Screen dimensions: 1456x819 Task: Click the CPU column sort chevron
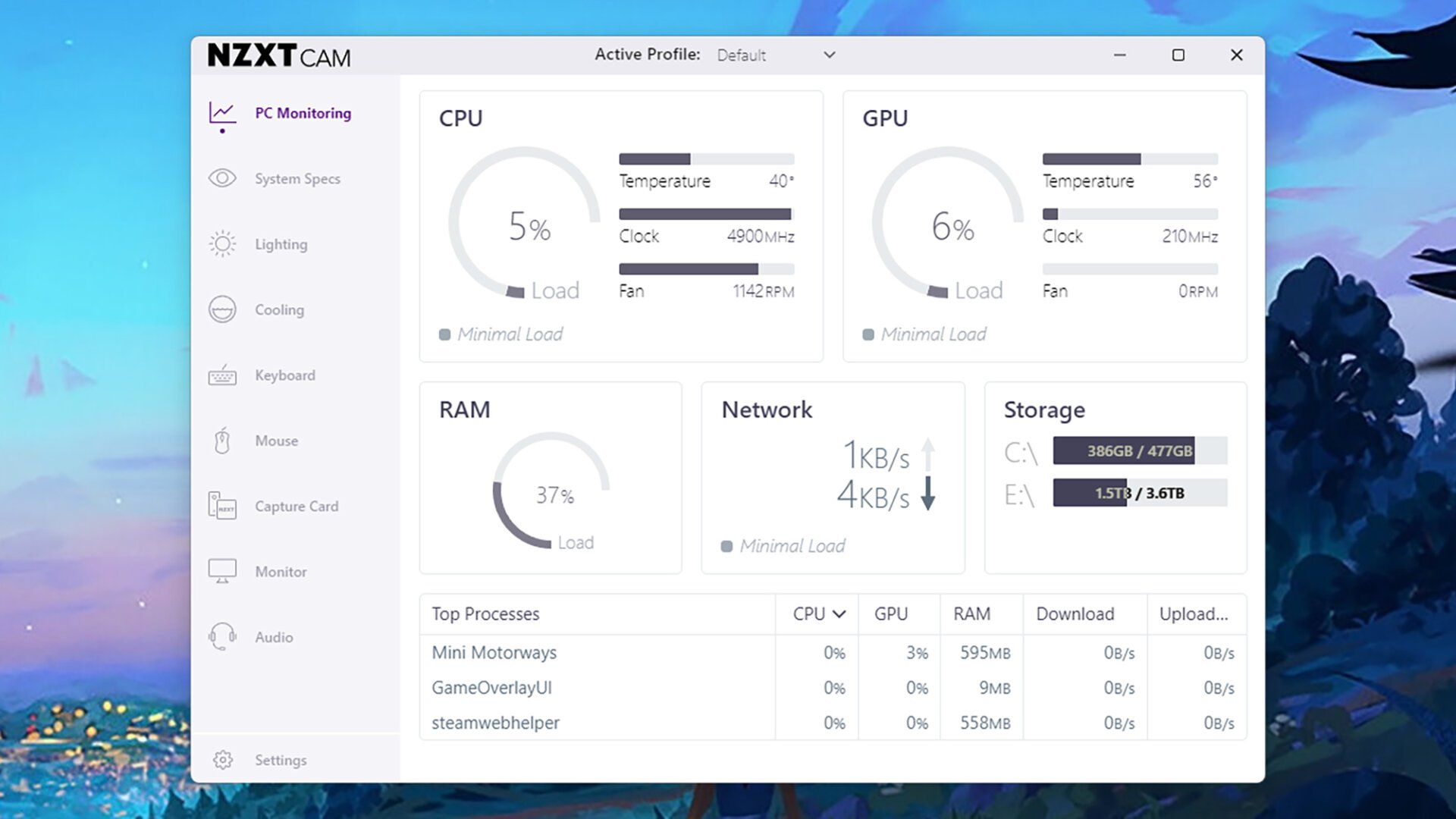click(x=839, y=614)
